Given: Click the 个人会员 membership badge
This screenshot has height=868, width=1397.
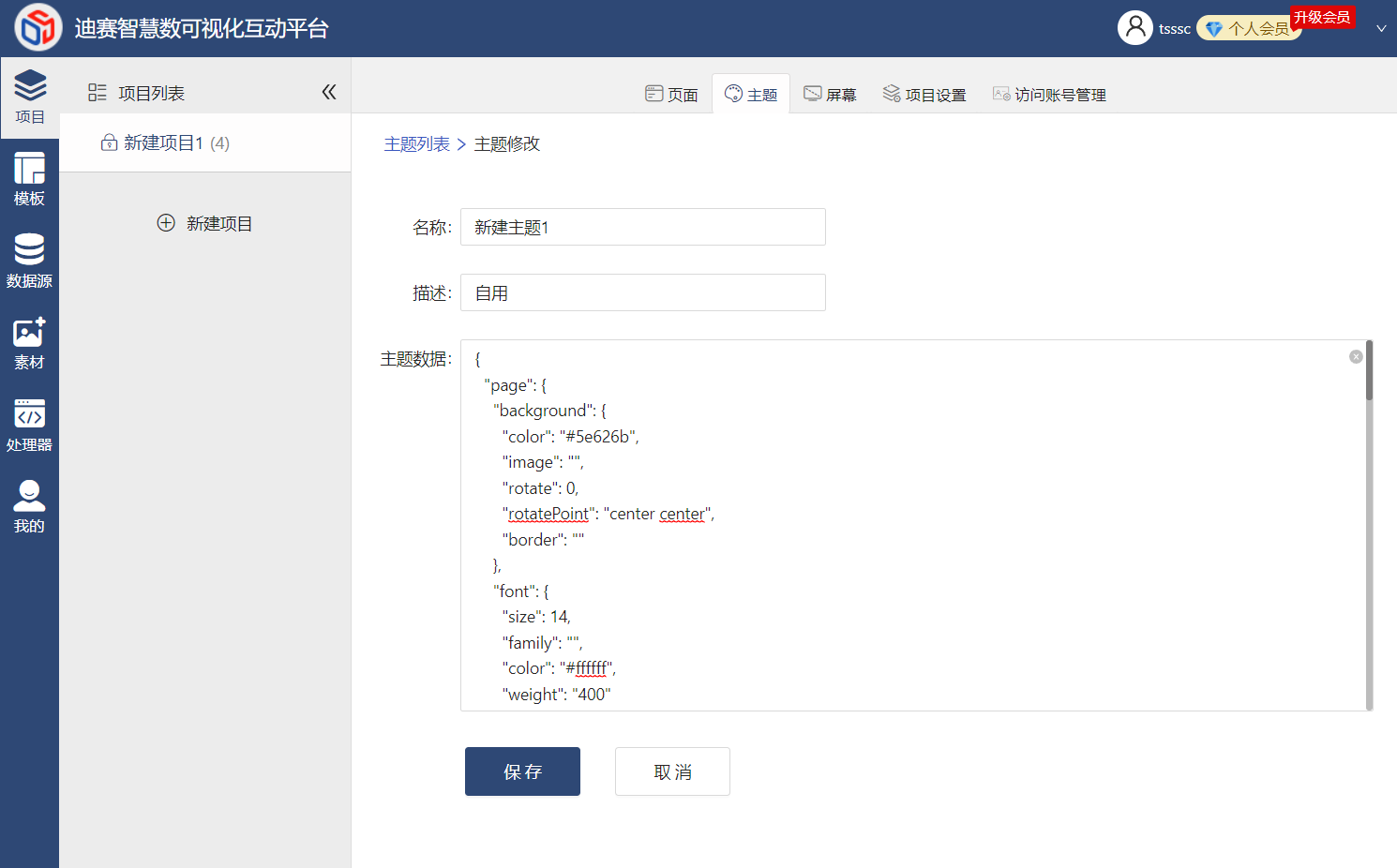Looking at the screenshot, I should click(1248, 29).
